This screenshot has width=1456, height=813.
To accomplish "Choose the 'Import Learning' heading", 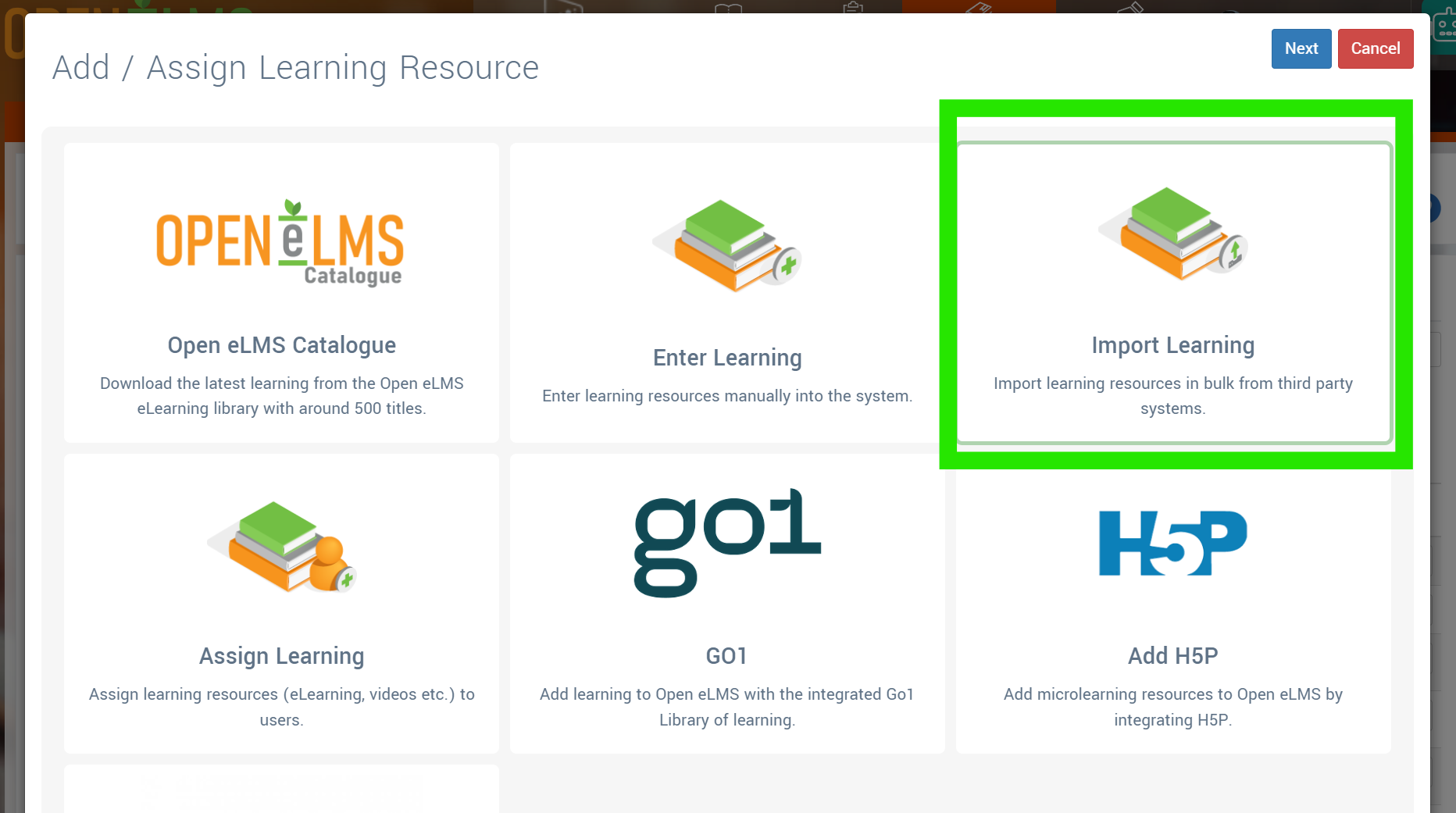I will [1173, 345].
